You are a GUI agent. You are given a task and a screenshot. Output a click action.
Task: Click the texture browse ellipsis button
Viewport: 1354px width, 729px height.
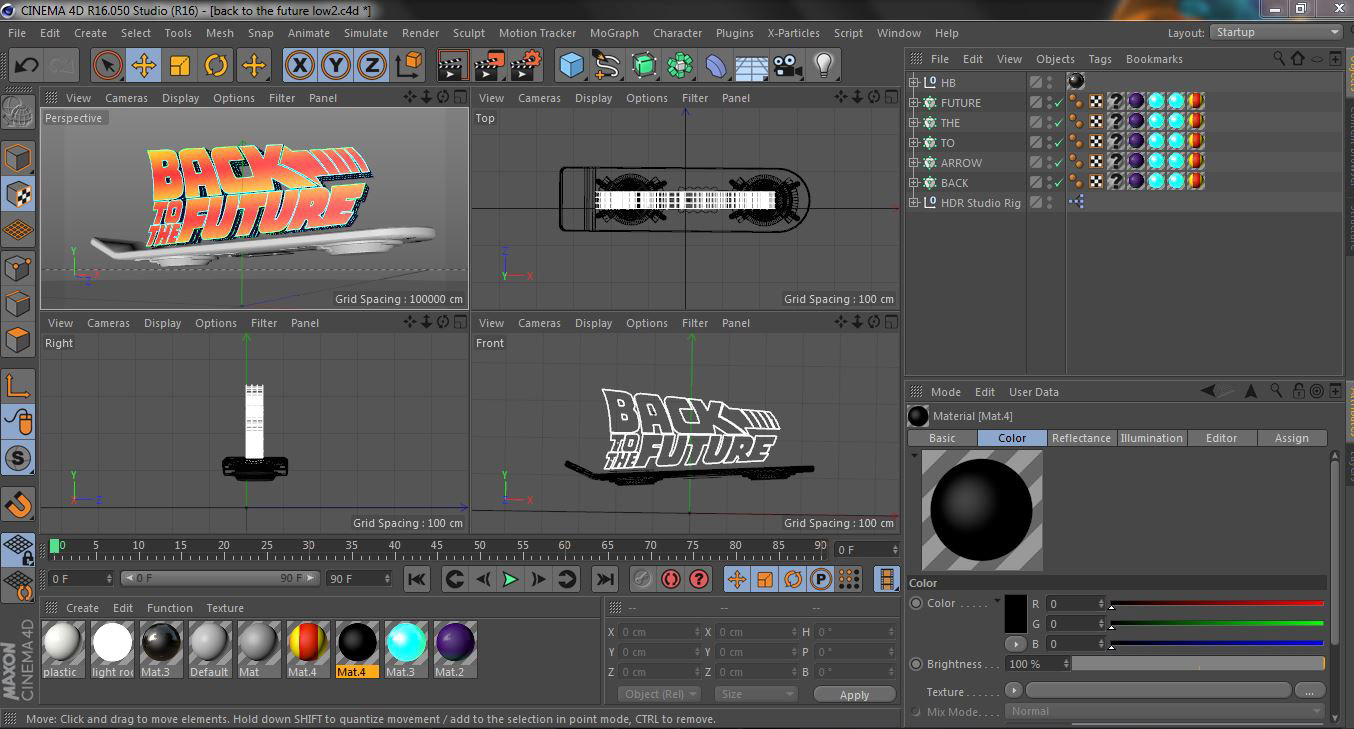click(1309, 691)
